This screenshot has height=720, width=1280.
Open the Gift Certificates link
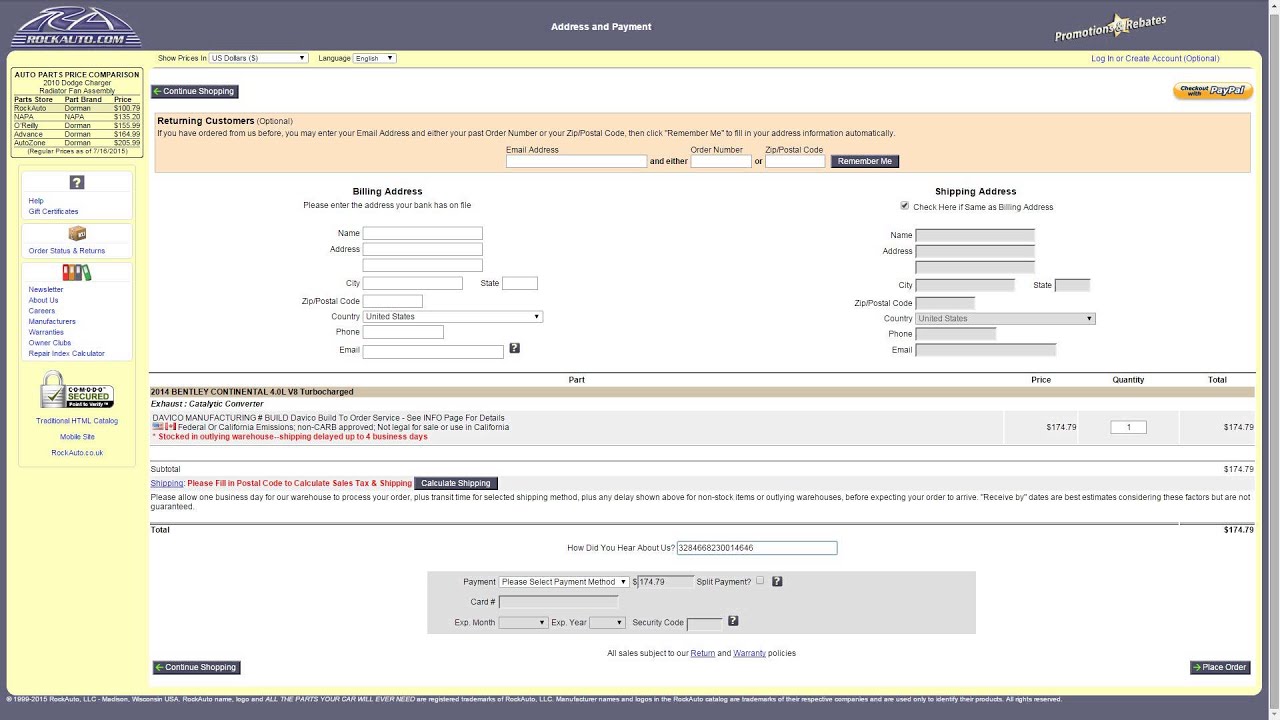[x=53, y=211]
